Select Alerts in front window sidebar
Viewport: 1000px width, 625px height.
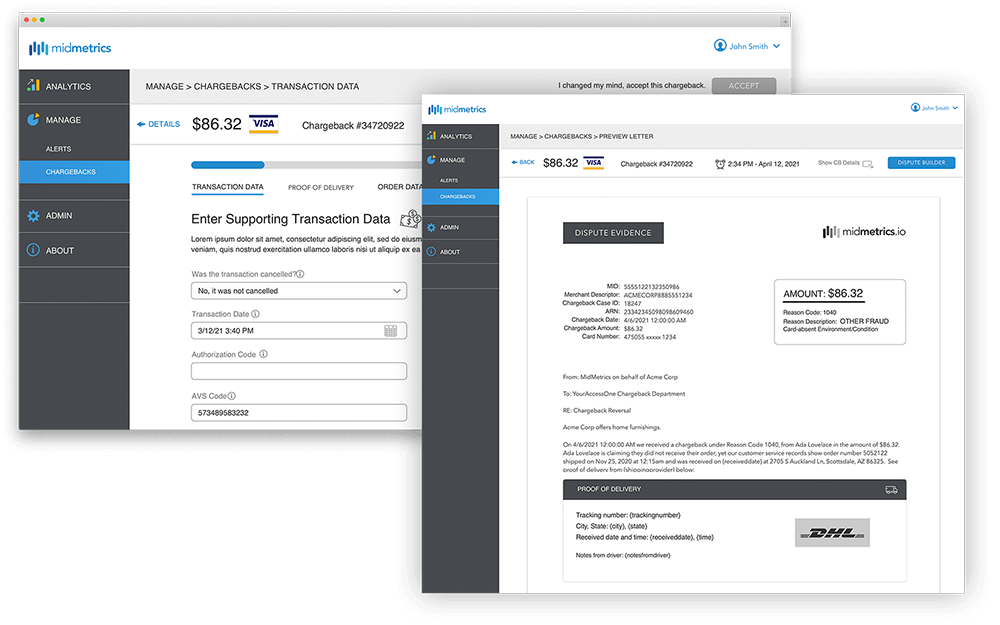point(449,180)
